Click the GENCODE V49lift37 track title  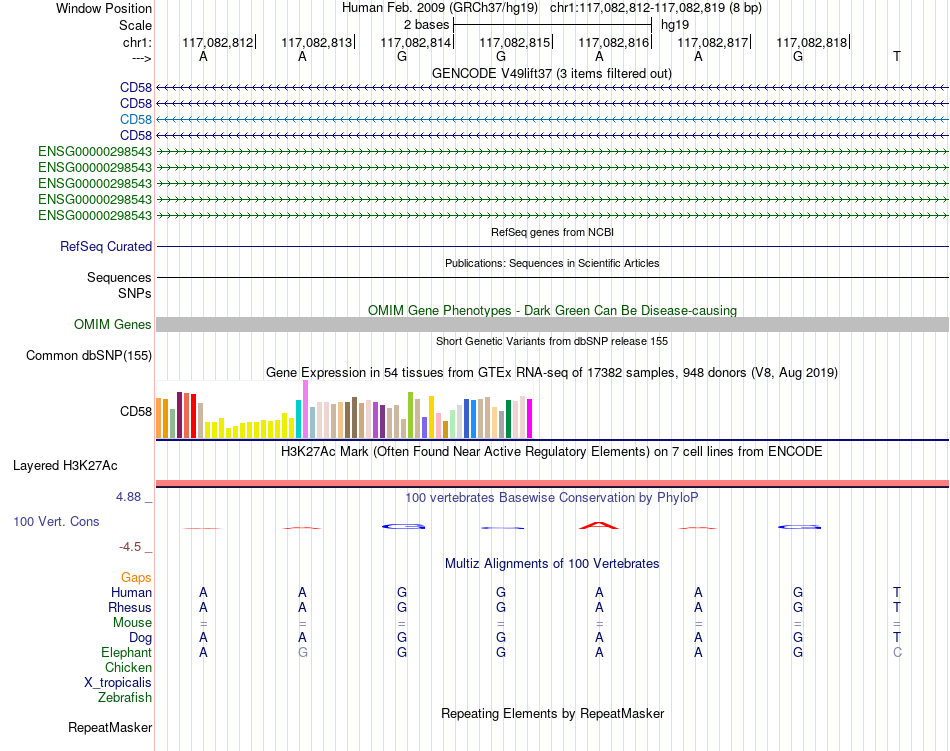click(x=551, y=74)
